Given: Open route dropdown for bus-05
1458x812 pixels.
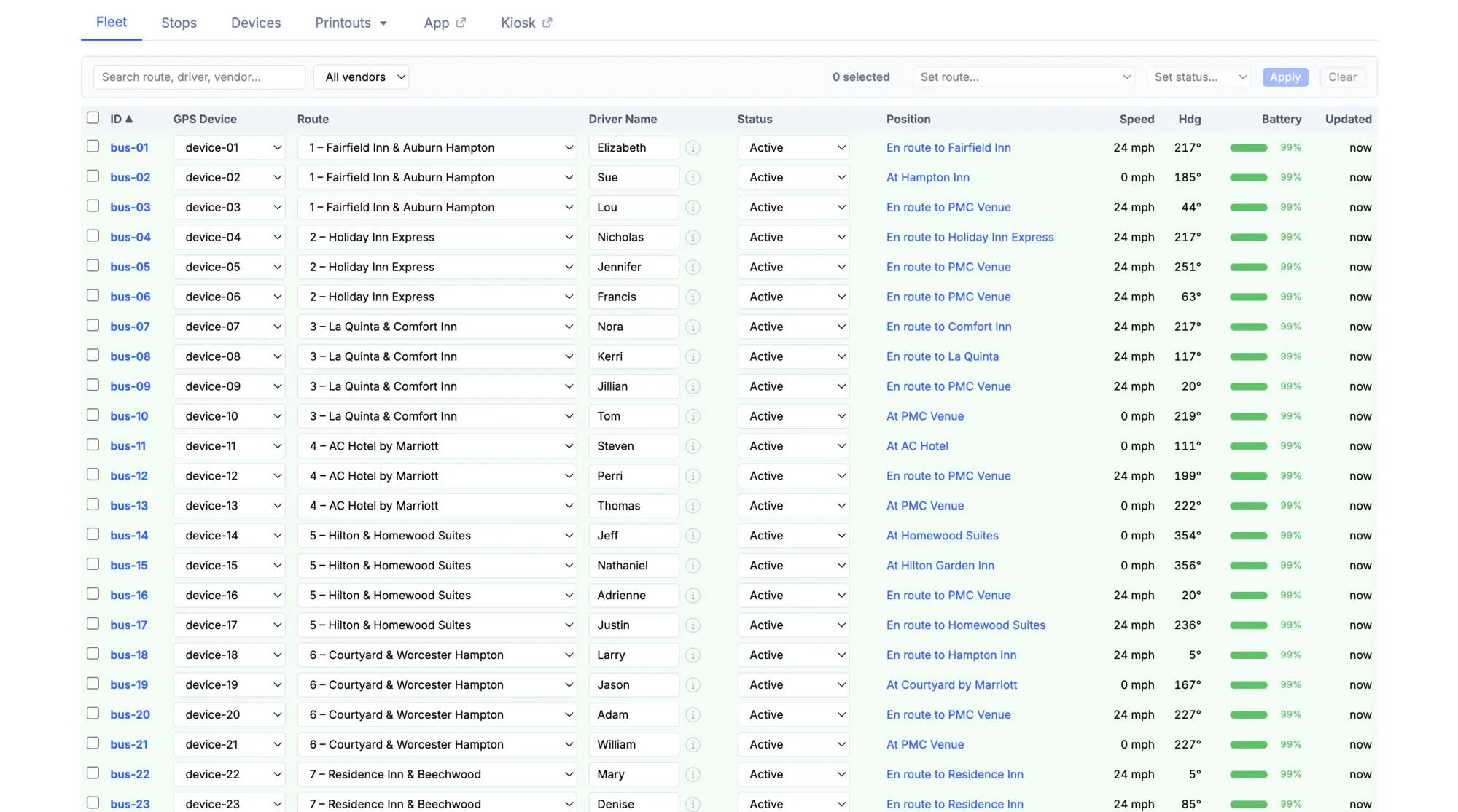Looking at the screenshot, I should [x=437, y=267].
